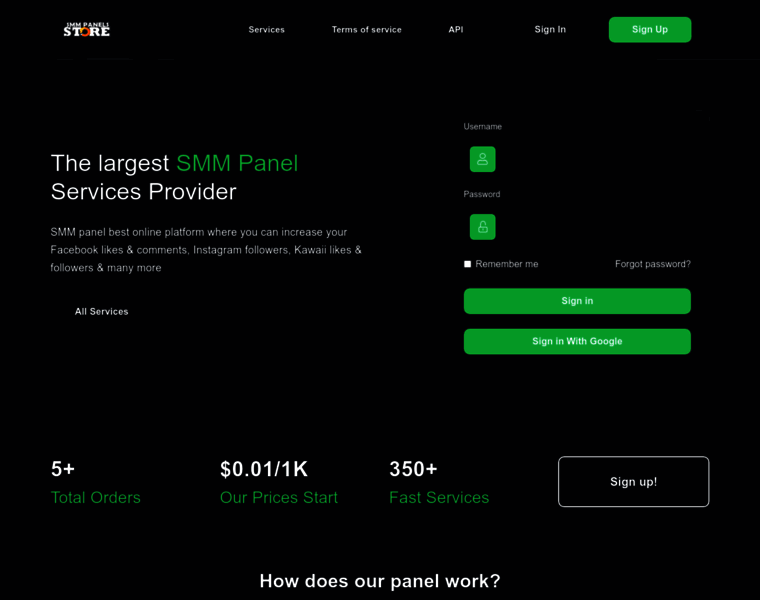Open the All Services button

[101, 311]
